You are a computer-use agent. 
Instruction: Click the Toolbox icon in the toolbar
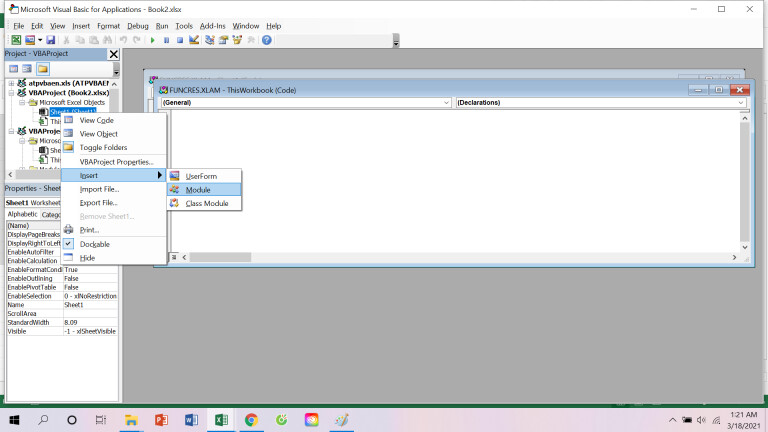251,40
